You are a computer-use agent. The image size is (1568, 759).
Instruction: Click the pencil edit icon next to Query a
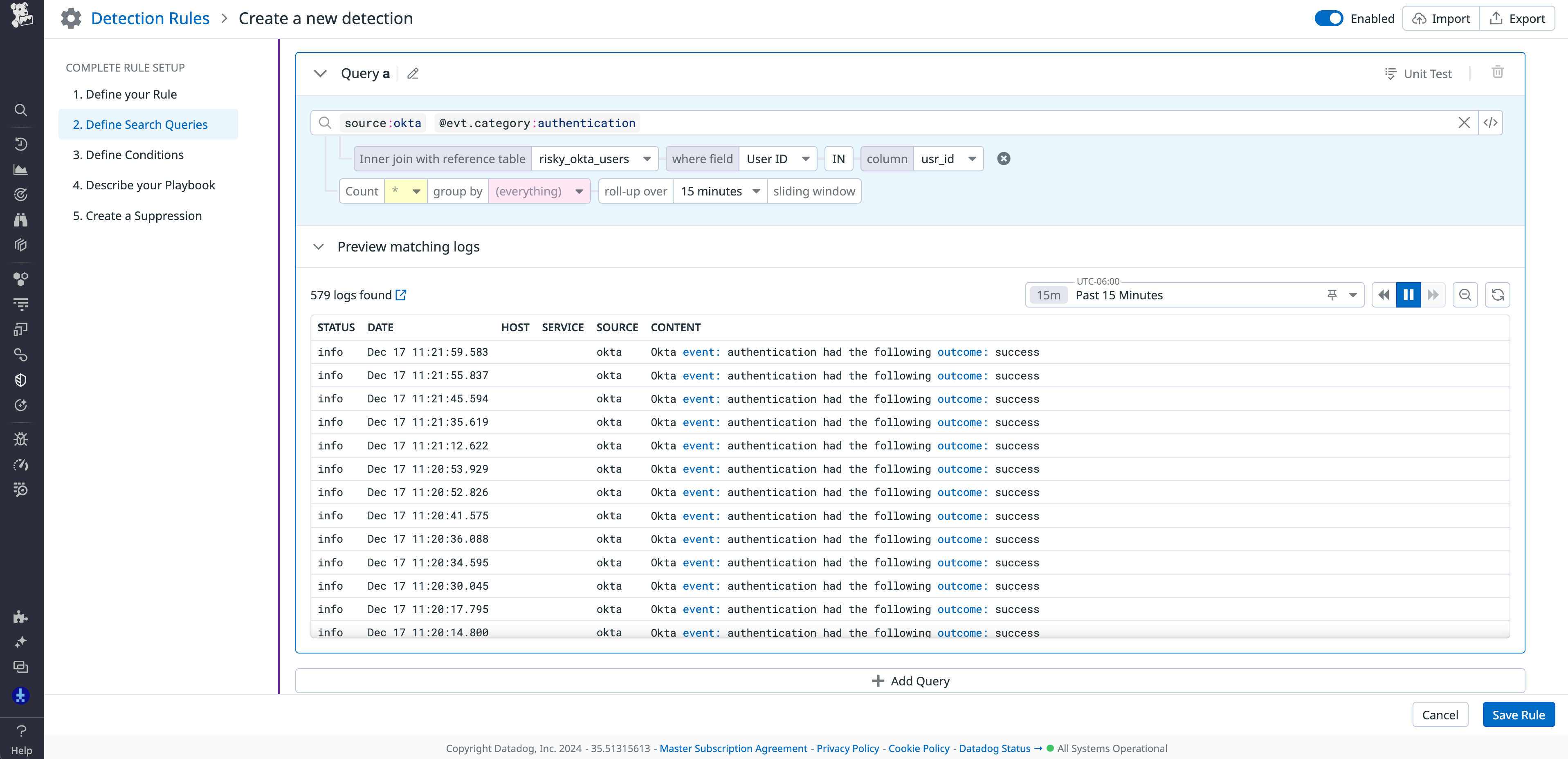click(413, 73)
